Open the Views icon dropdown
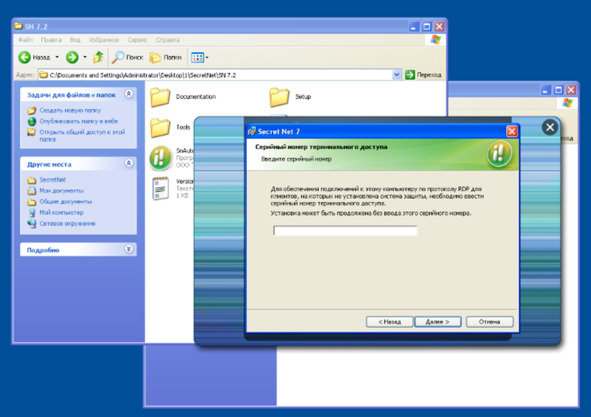The width and height of the screenshot is (591, 417). [x=200, y=57]
